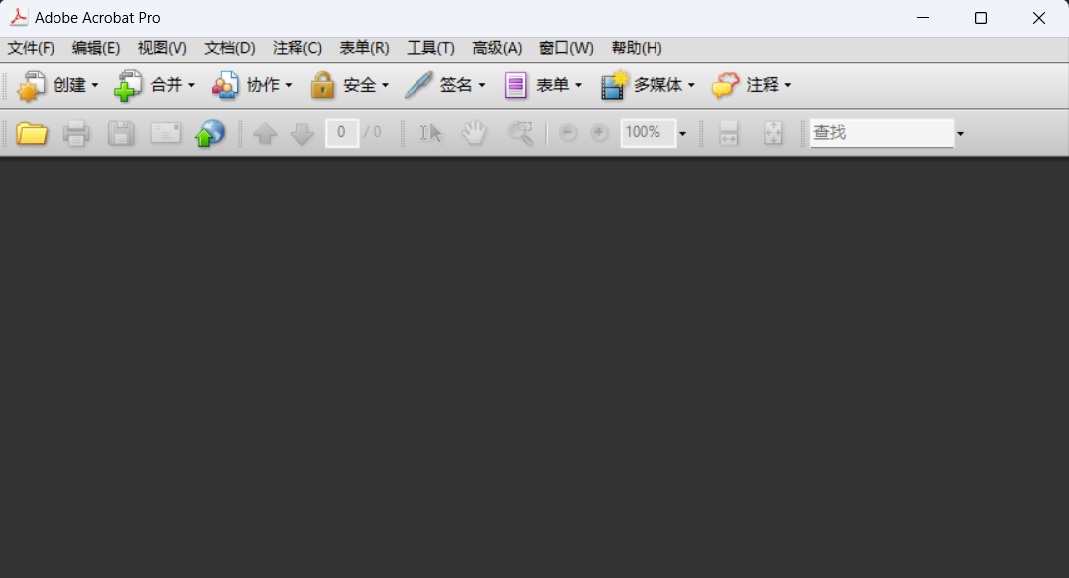Select the Marquee Zoom tool
Image resolution: width=1069 pixels, height=578 pixels.
click(519, 132)
